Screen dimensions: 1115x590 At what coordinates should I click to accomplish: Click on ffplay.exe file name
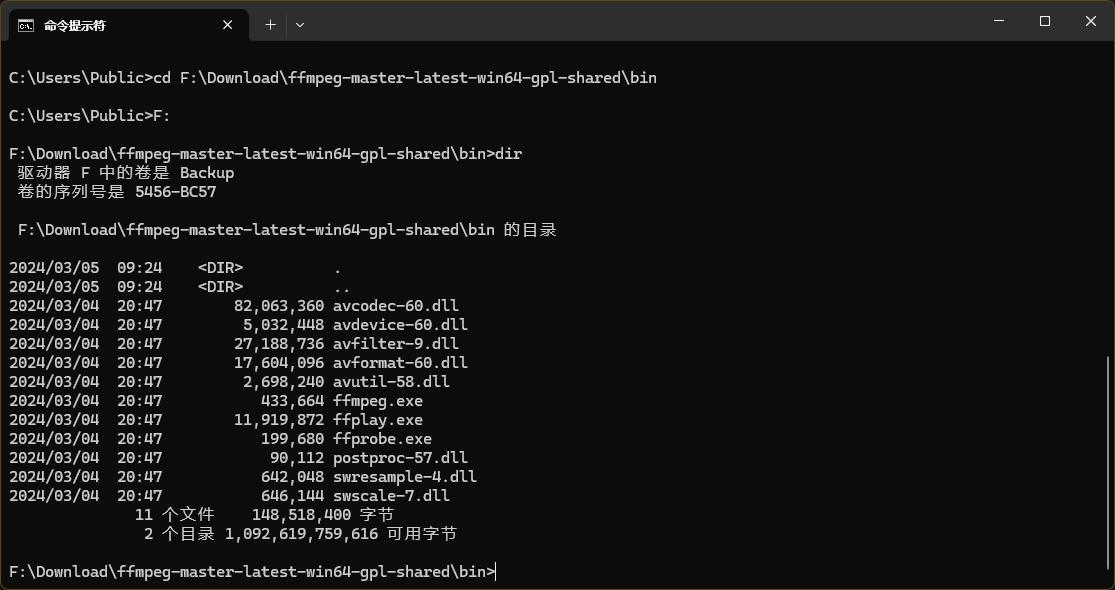378,420
